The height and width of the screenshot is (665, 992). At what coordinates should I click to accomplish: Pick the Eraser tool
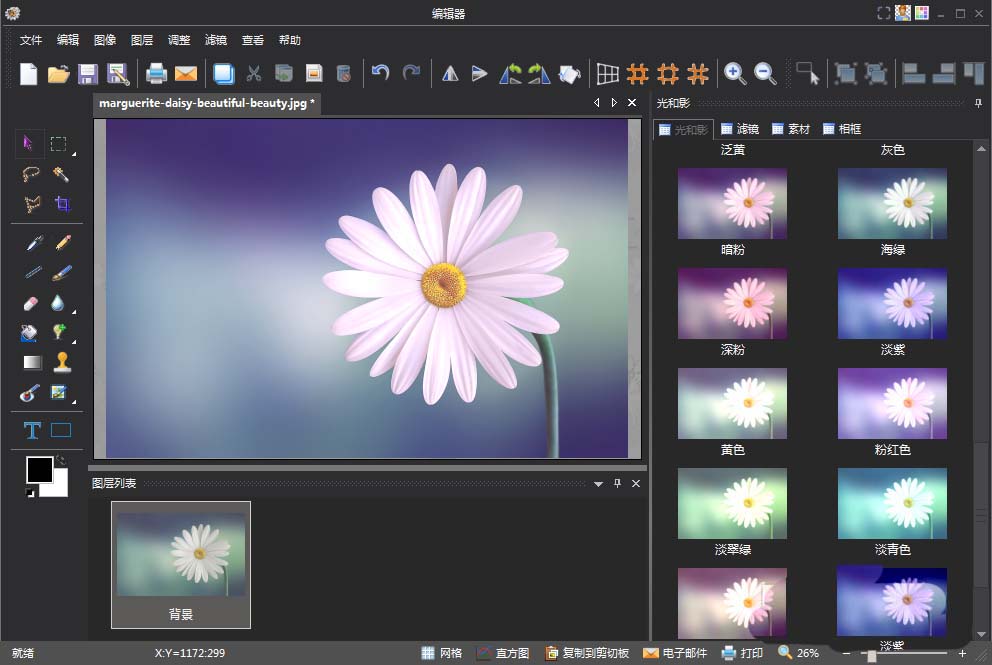pyautogui.click(x=30, y=303)
